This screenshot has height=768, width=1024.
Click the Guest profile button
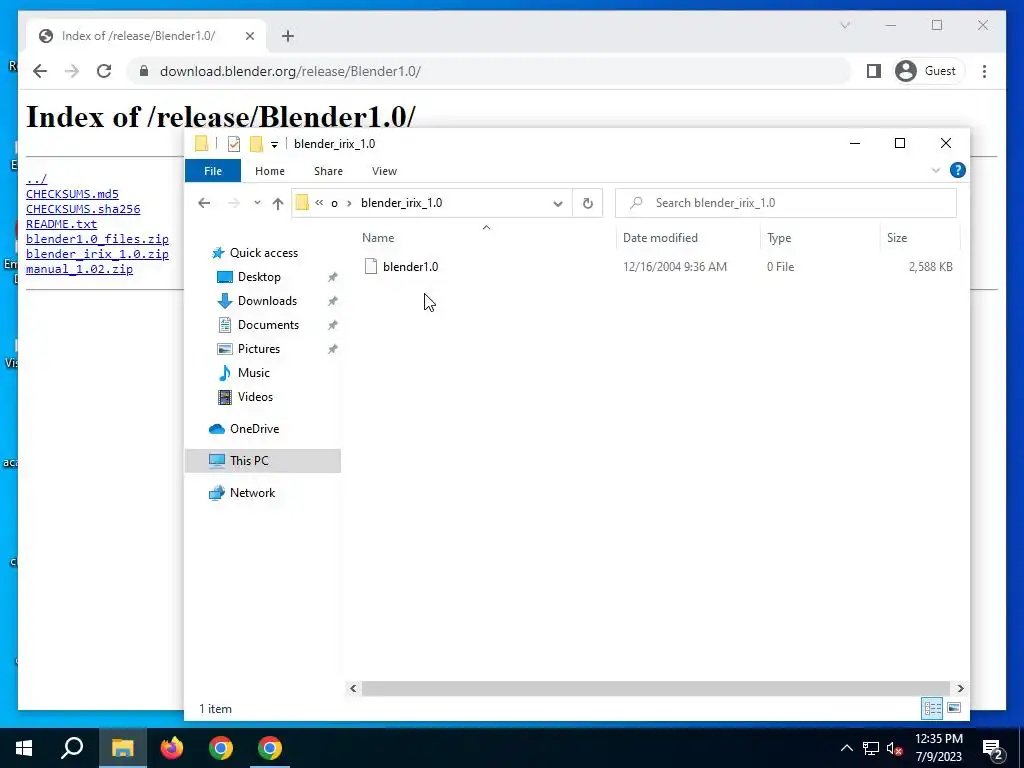927,71
